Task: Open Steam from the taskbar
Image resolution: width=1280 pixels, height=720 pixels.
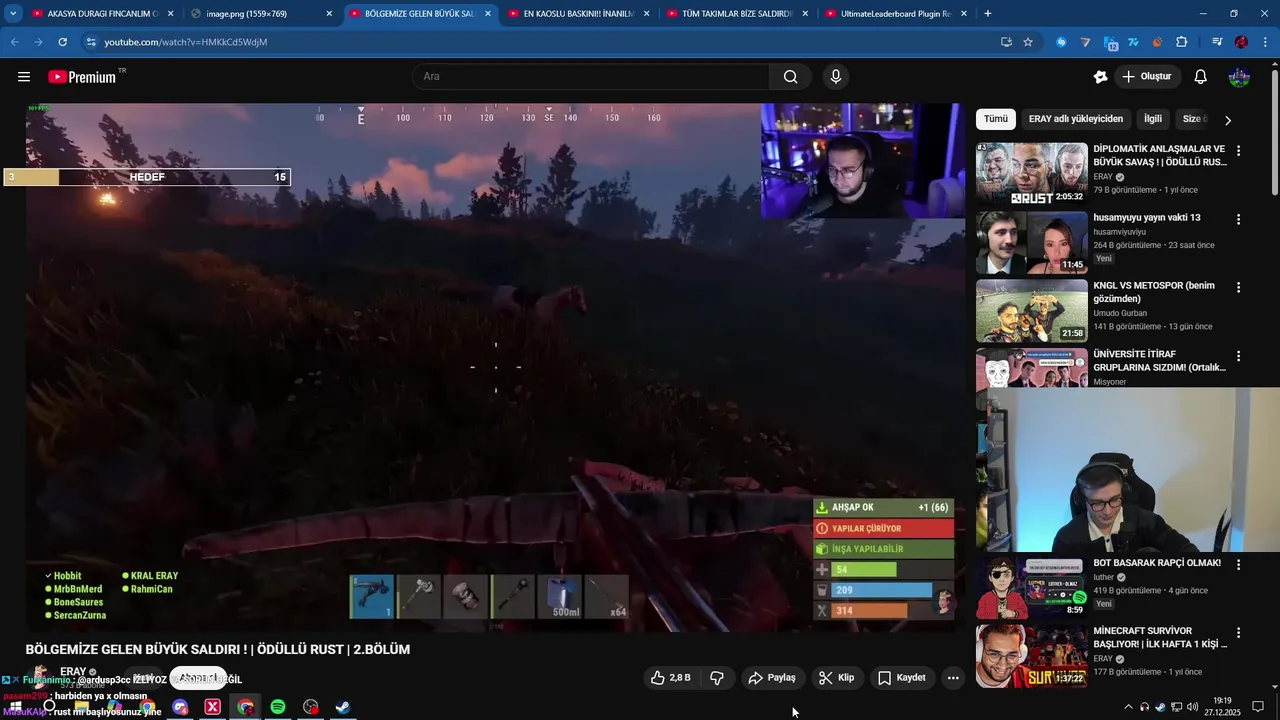Action: point(343,707)
